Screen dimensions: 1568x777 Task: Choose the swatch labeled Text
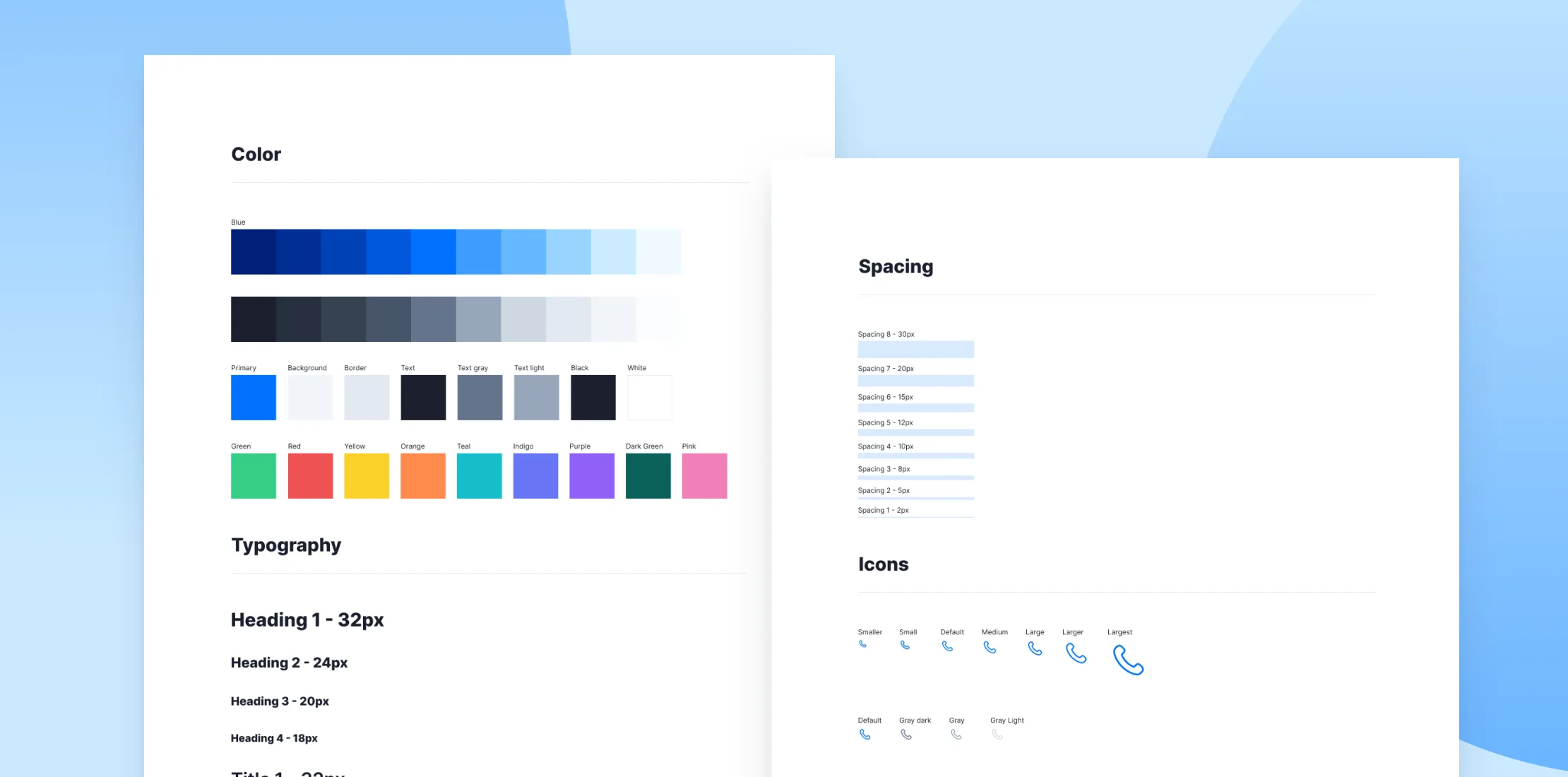tap(423, 398)
